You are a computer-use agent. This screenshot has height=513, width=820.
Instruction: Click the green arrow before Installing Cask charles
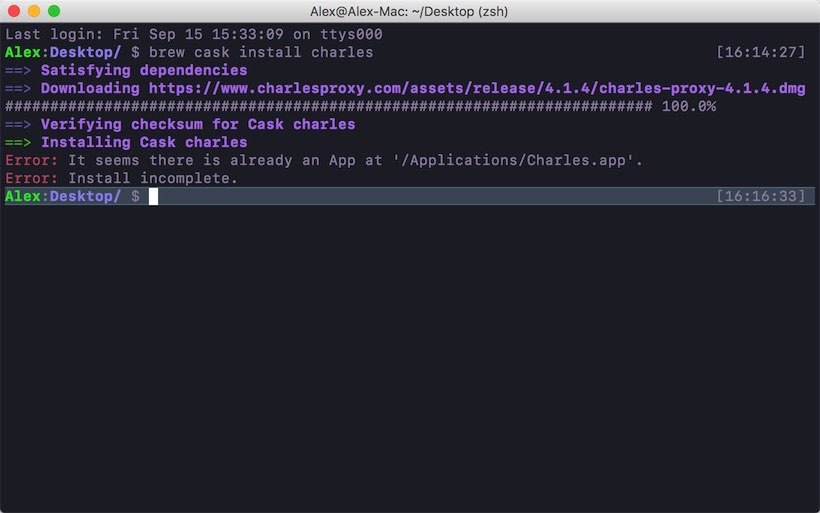[x=18, y=142]
